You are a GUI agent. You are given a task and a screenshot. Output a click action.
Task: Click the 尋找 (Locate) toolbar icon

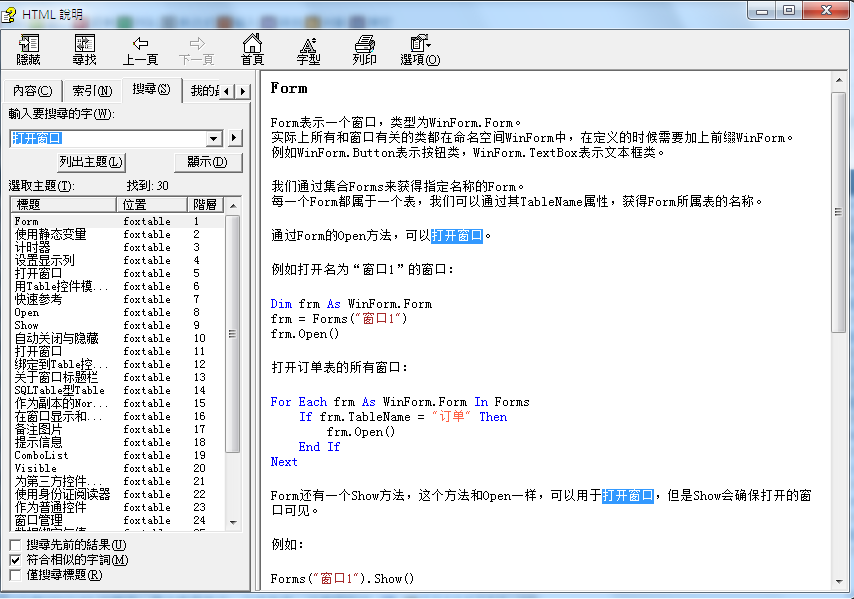click(84, 44)
